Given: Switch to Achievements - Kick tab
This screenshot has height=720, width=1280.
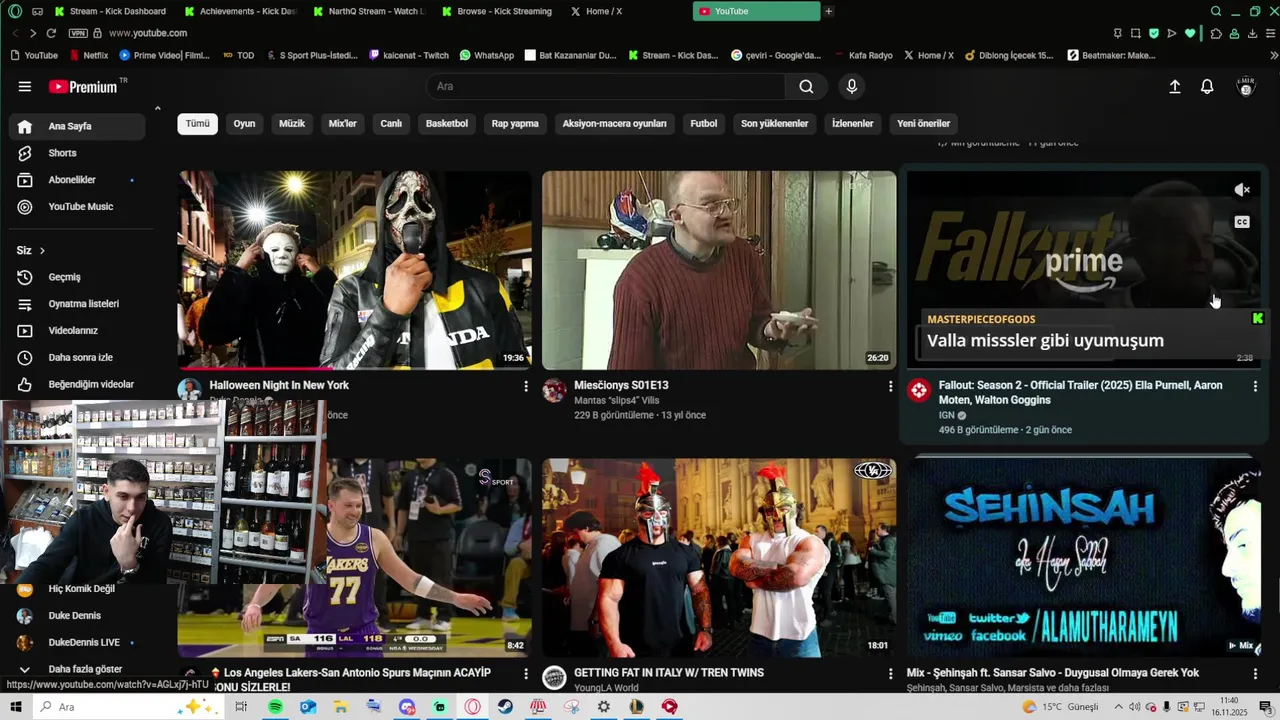Looking at the screenshot, I should tap(241, 11).
